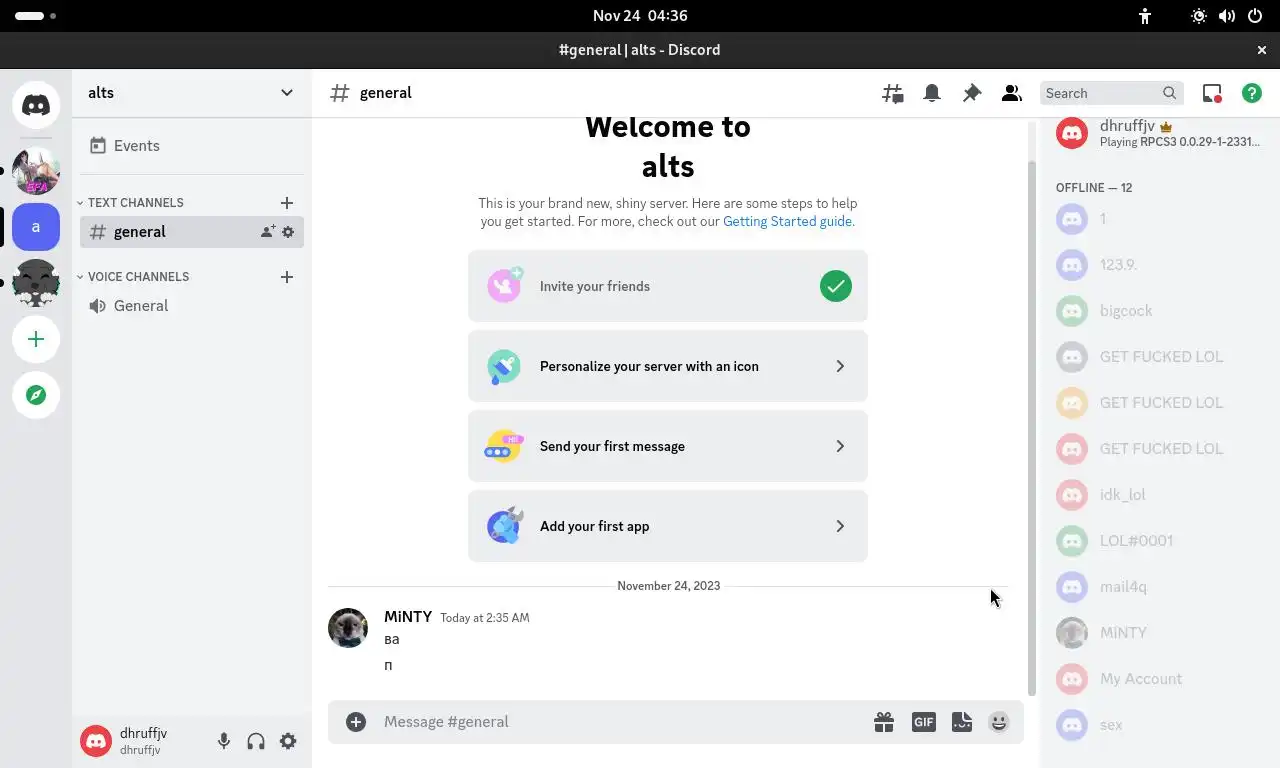The image size is (1280, 768).
Task: Select the 'a' alts server icon
Action: click(36, 227)
